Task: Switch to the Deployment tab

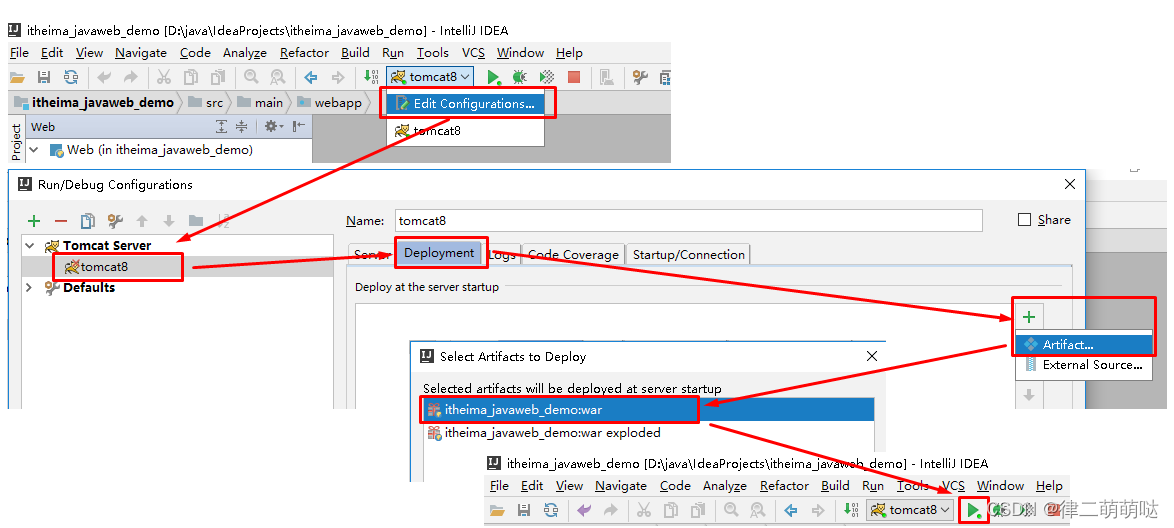Action: pos(439,253)
